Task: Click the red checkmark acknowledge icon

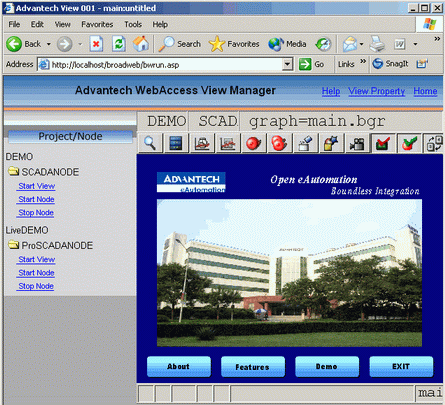Action: click(x=383, y=144)
